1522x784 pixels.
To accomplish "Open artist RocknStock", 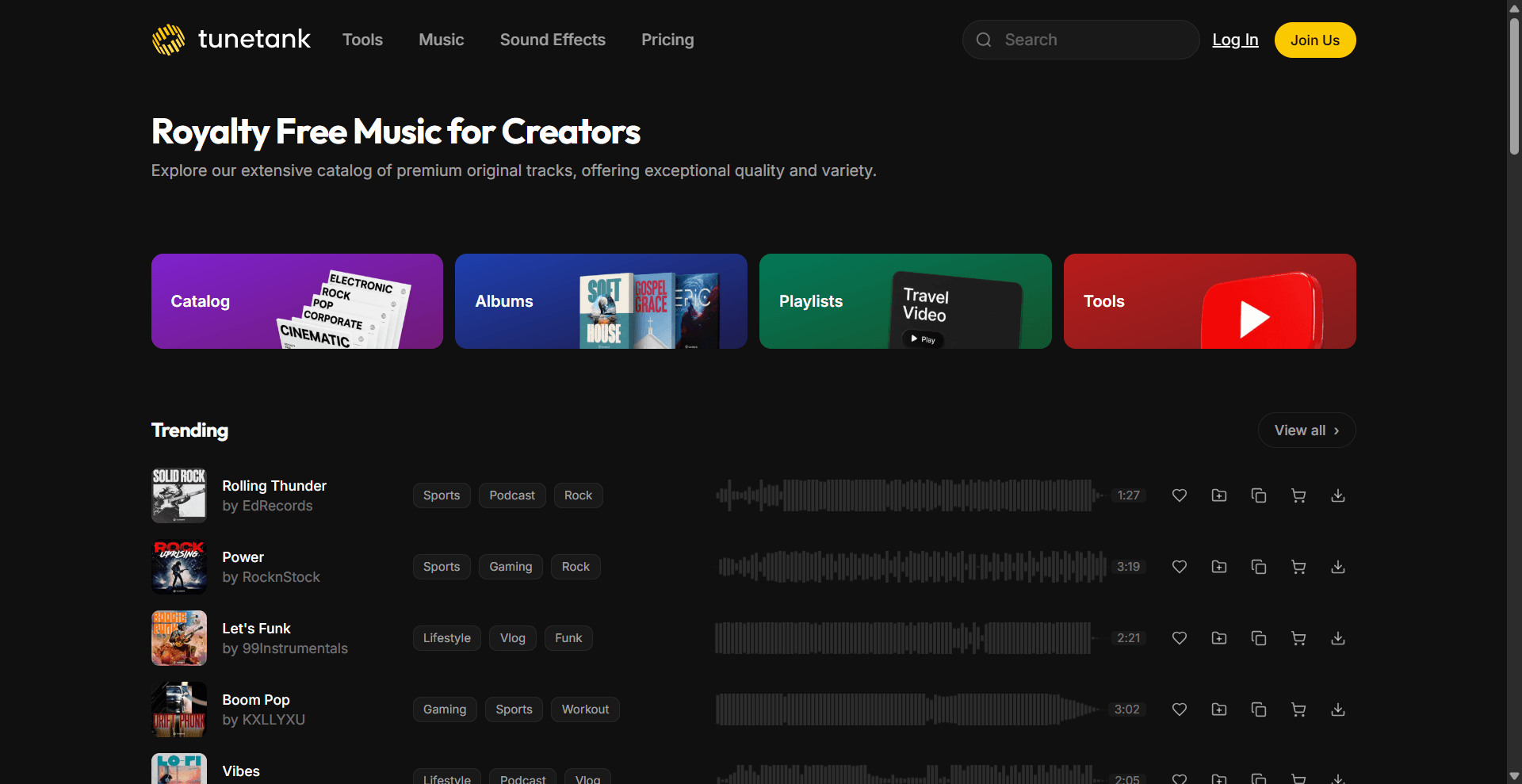I will coord(281,577).
